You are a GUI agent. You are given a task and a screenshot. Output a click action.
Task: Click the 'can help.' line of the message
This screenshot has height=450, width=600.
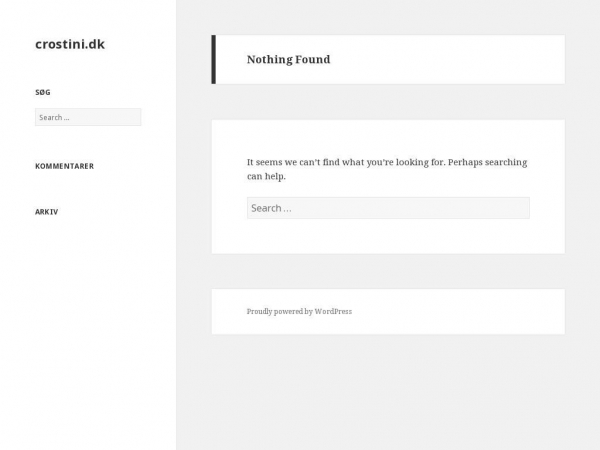pyautogui.click(x=266, y=176)
